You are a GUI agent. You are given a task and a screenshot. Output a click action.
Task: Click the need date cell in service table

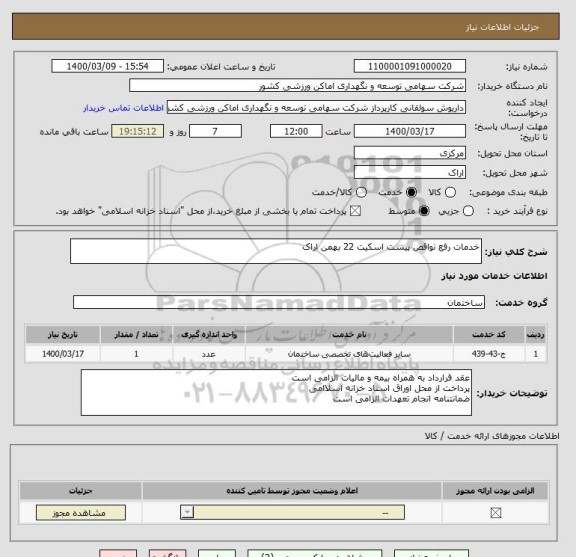pos(63,354)
